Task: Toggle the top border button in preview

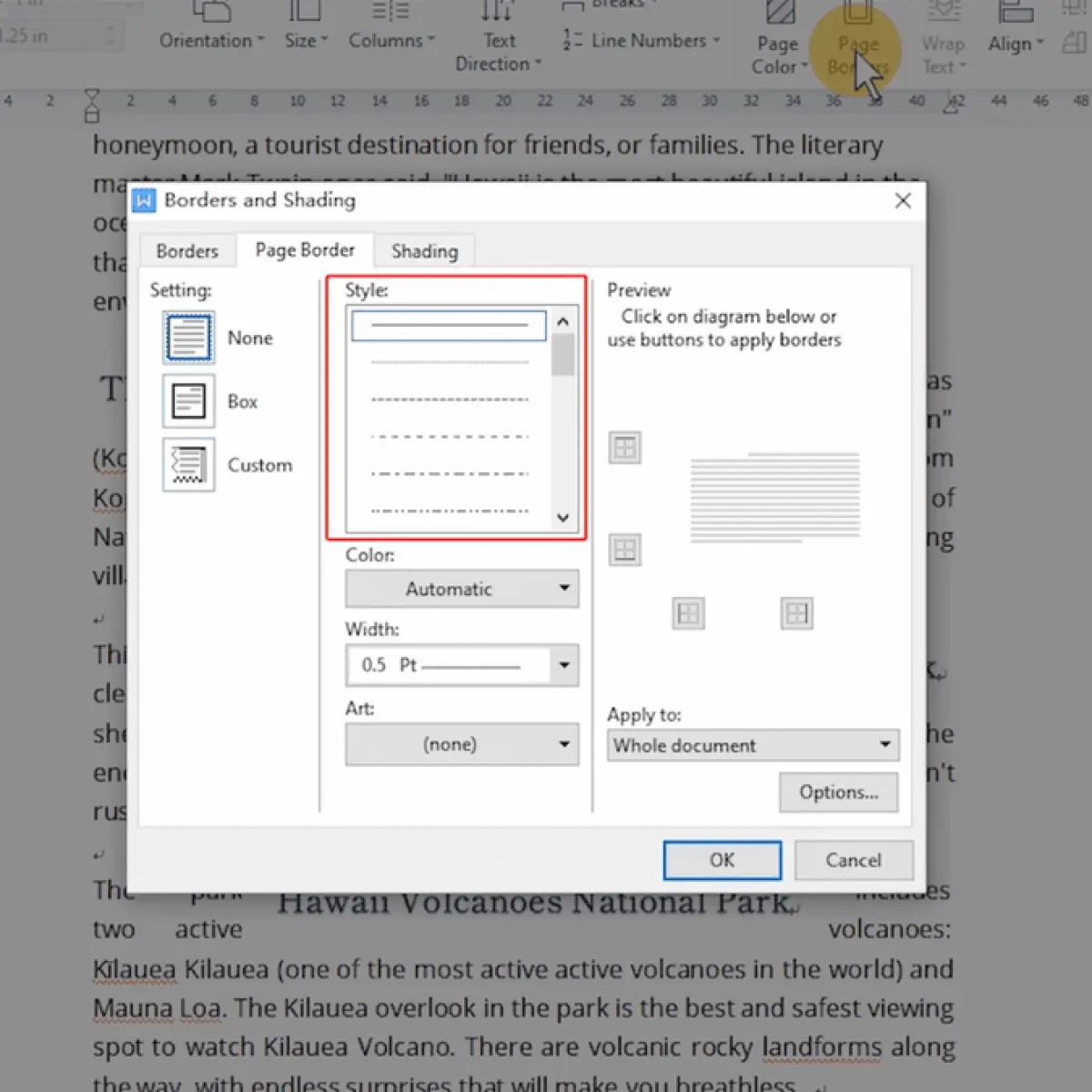Action: pos(625,448)
